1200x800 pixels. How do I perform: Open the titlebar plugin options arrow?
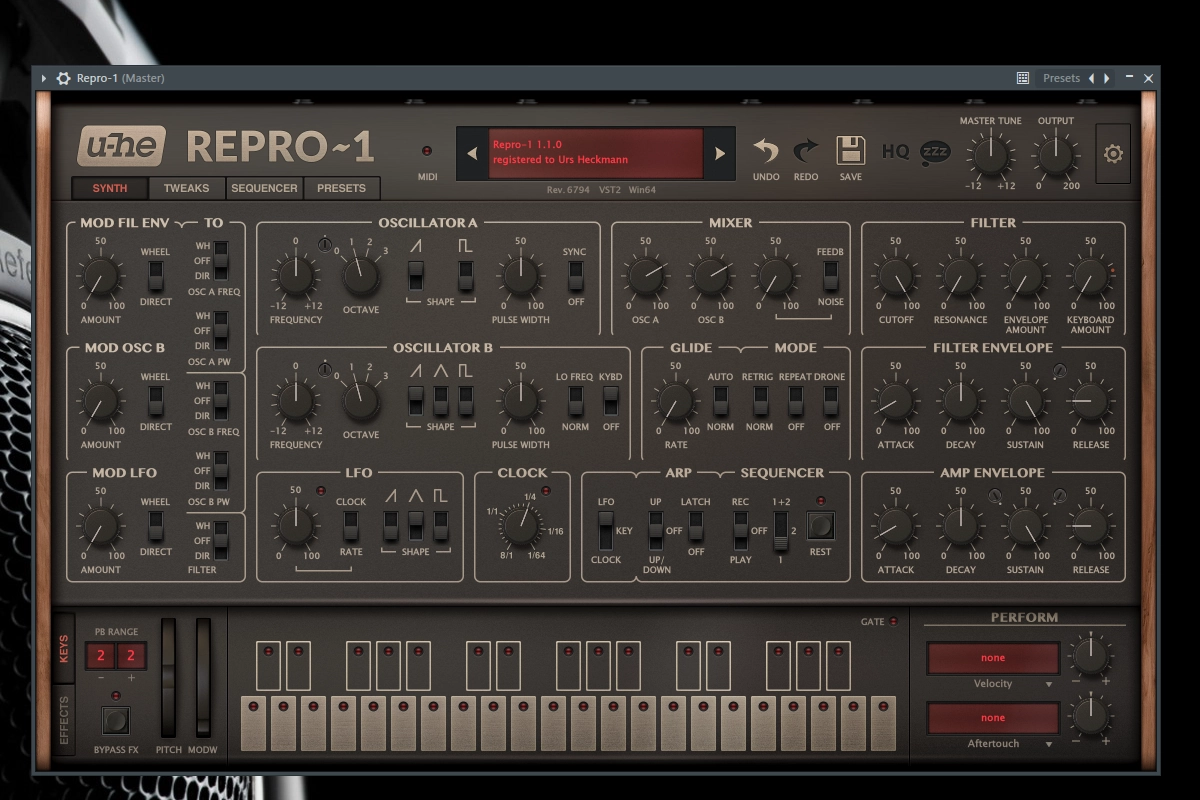43,78
